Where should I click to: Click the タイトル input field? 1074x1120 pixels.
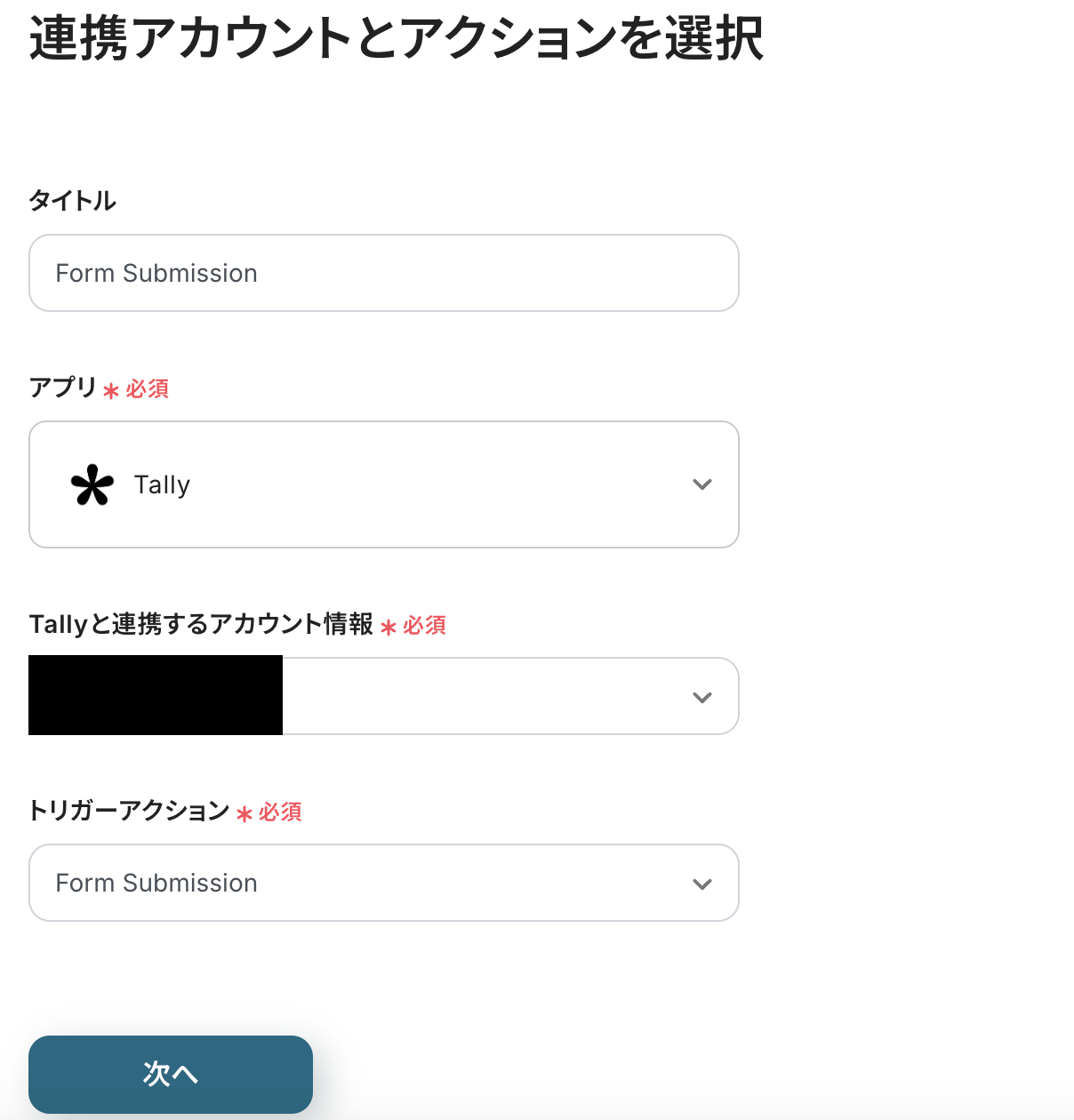(x=383, y=273)
